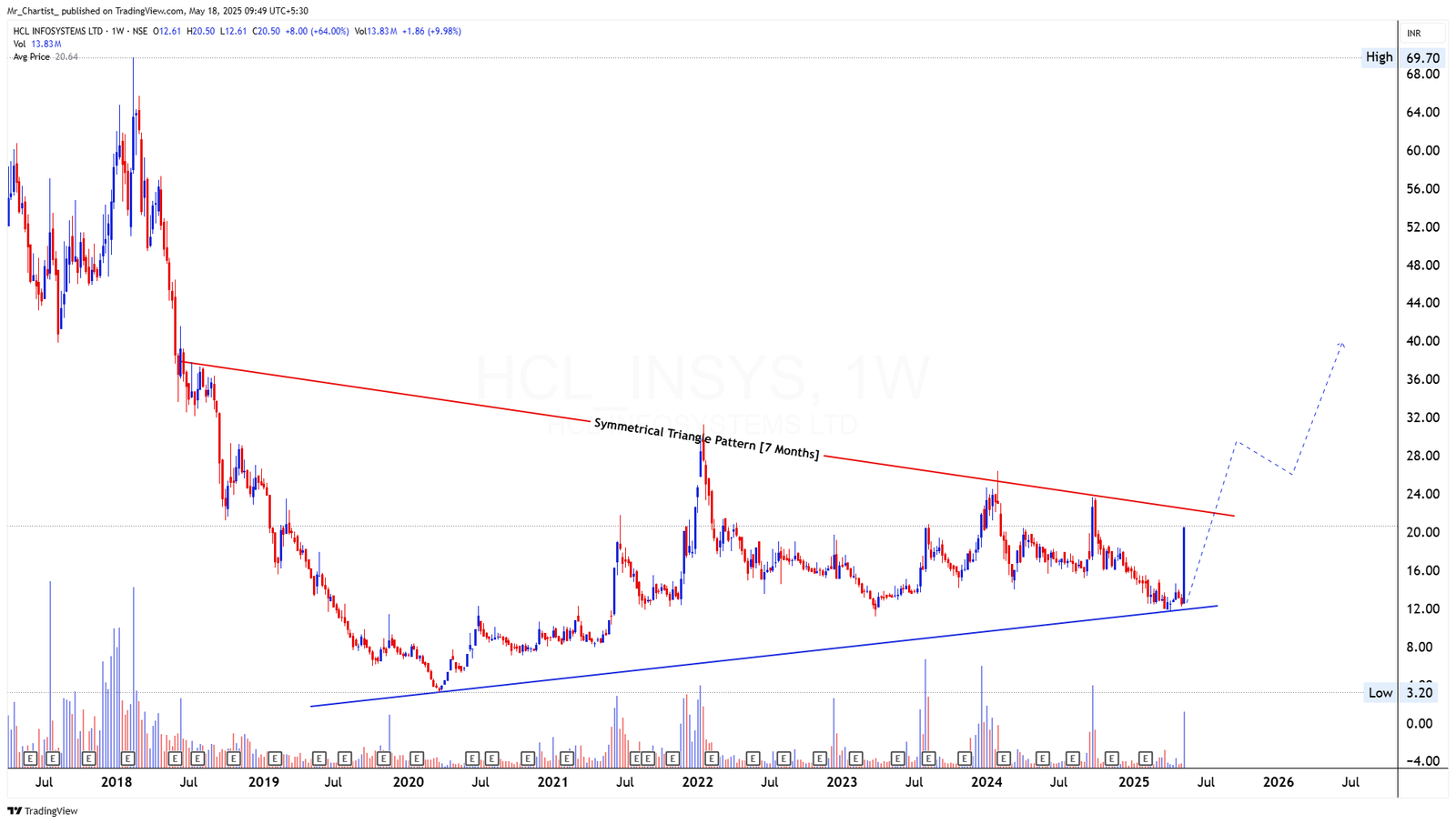Click the TradingView logo in the bottom-left corner

(41, 810)
